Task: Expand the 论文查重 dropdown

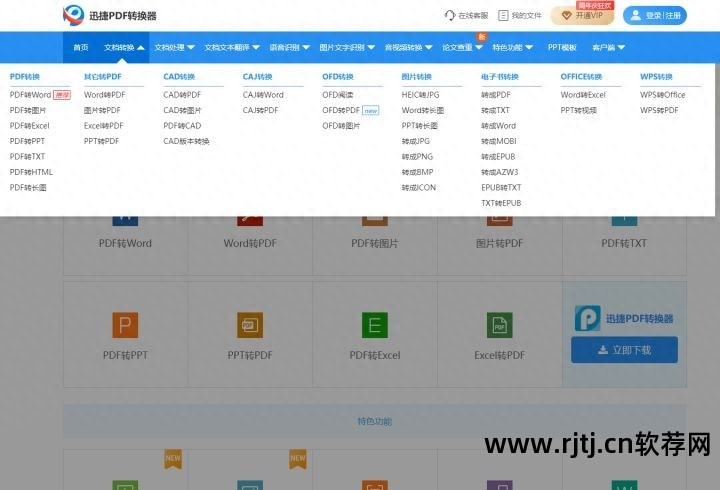Action: pyautogui.click(x=462, y=47)
